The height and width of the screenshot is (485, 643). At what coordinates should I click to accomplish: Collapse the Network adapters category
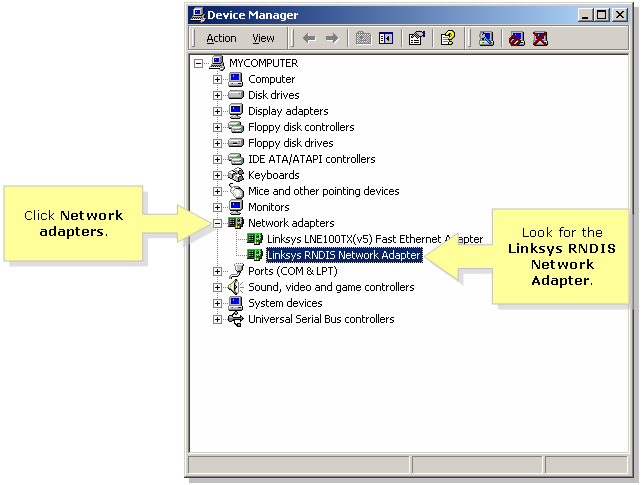click(x=217, y=223)
